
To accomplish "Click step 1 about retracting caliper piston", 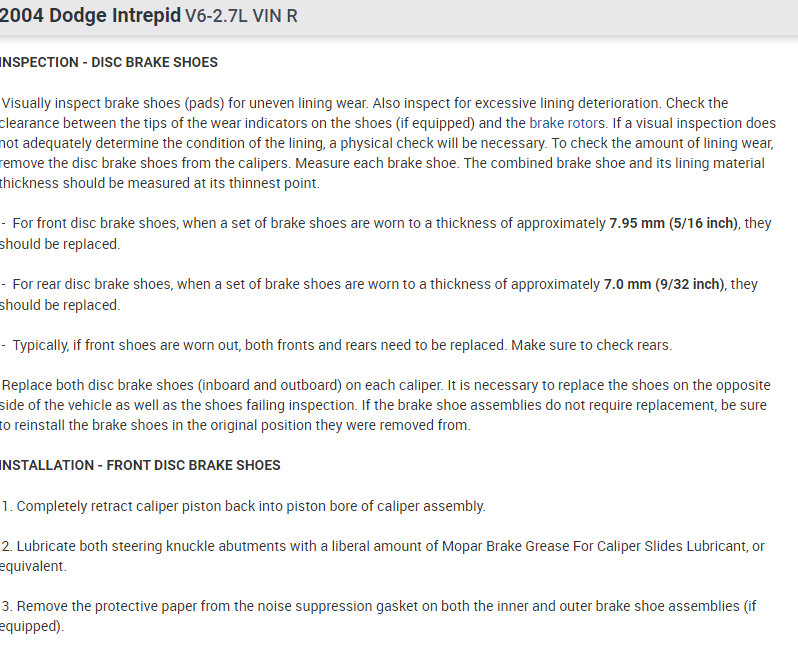I will click(250, 506).
